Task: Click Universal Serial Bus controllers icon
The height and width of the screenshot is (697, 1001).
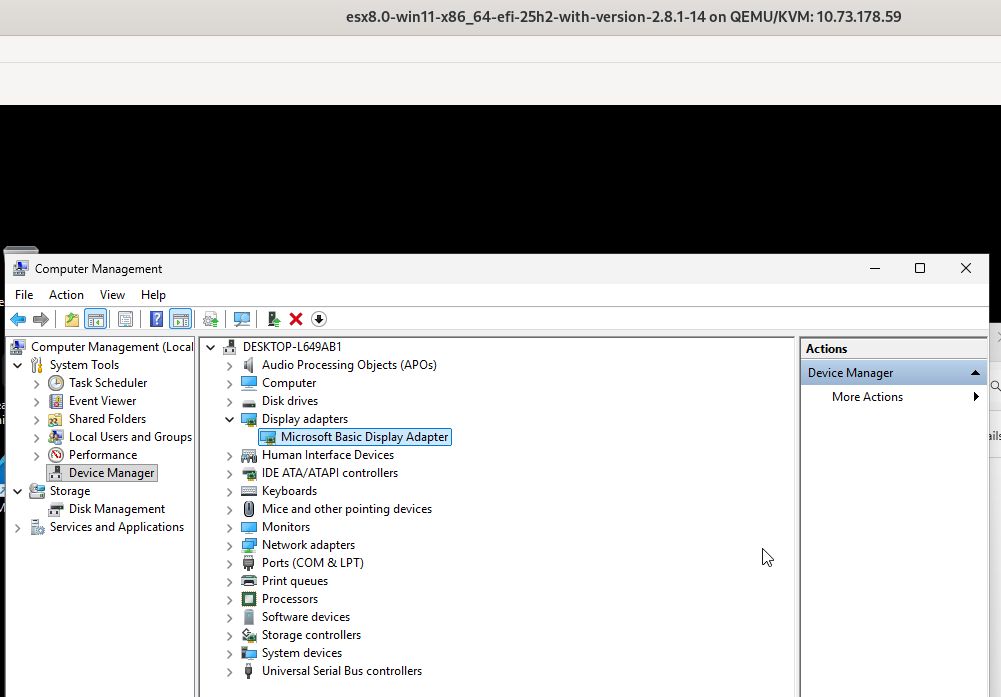Action: point(249,671)
